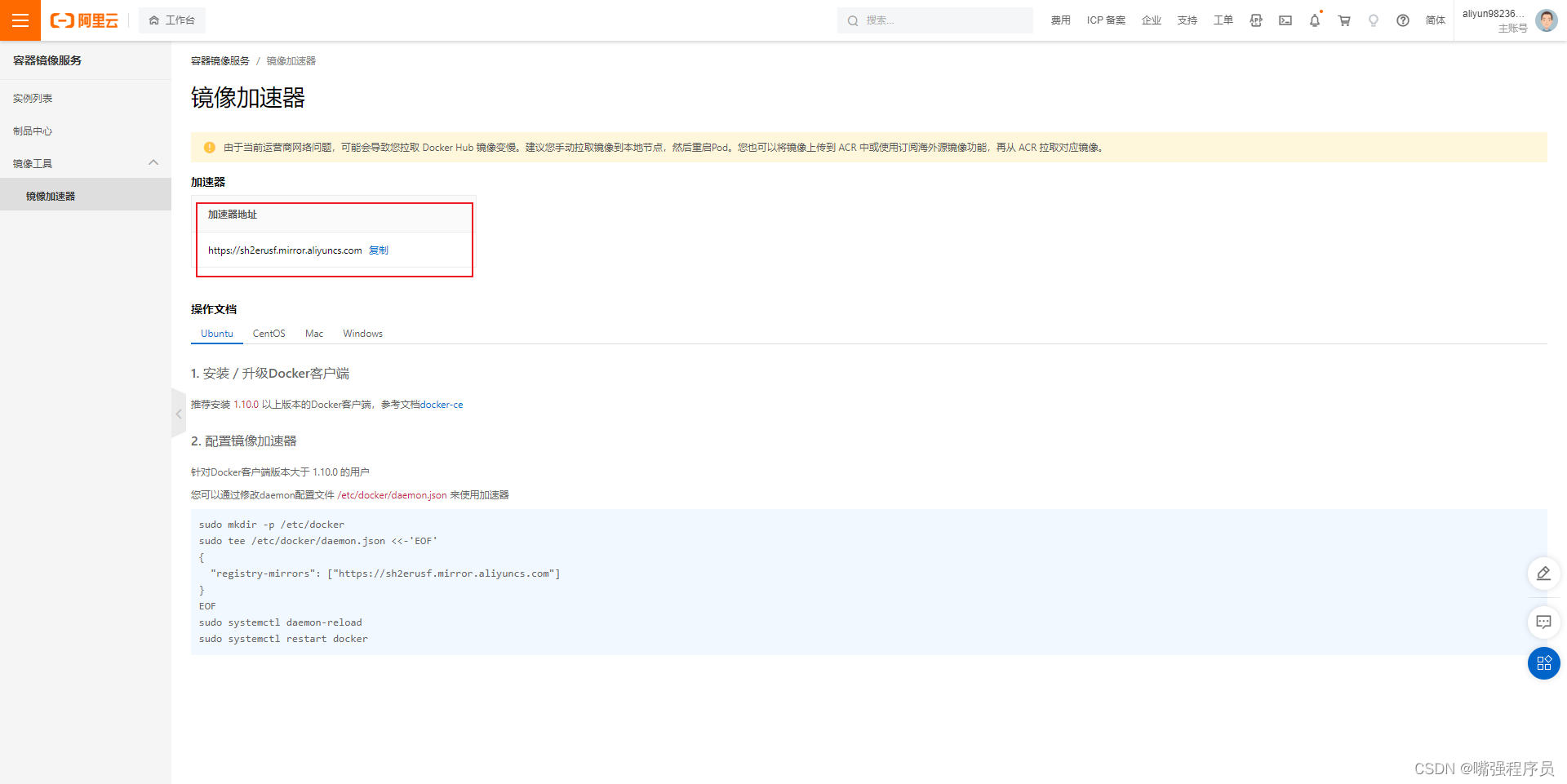
Task: Switch to the Windows tab
Action: (x=363, y=334)
